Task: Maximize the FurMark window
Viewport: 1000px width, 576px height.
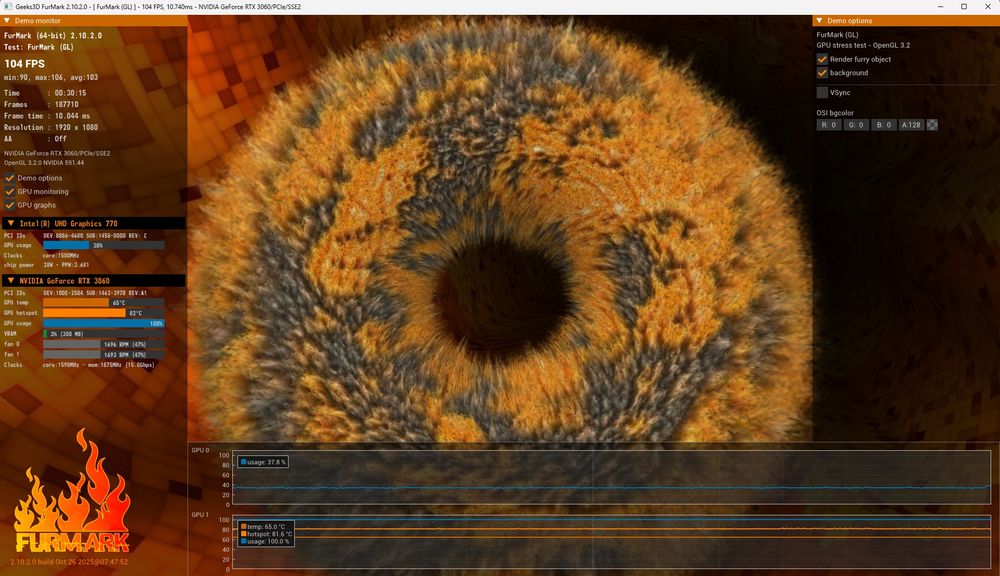Action: coord(964,6)
